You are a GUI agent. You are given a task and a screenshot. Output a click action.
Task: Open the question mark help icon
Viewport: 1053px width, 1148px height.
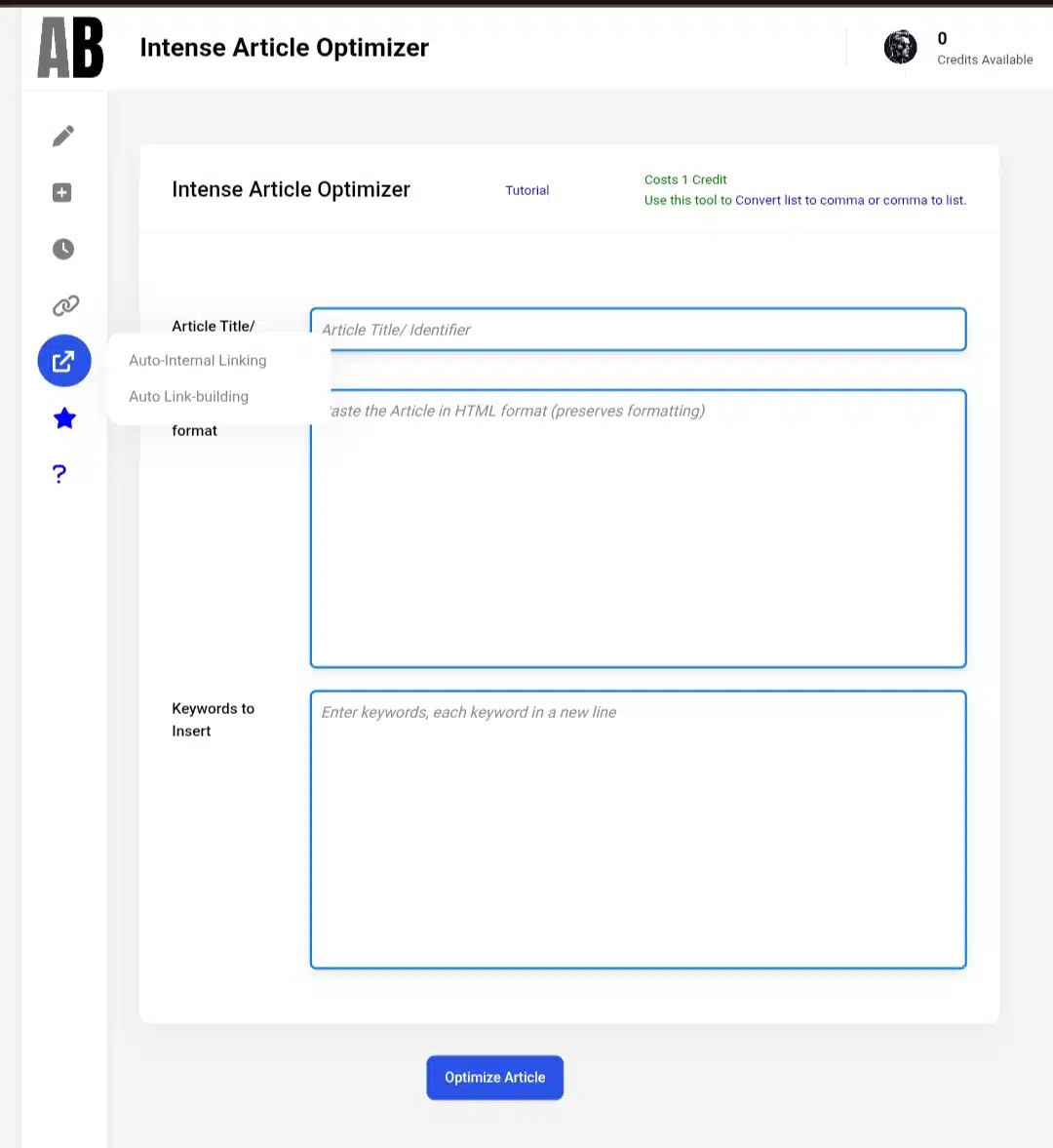[59, 474]
